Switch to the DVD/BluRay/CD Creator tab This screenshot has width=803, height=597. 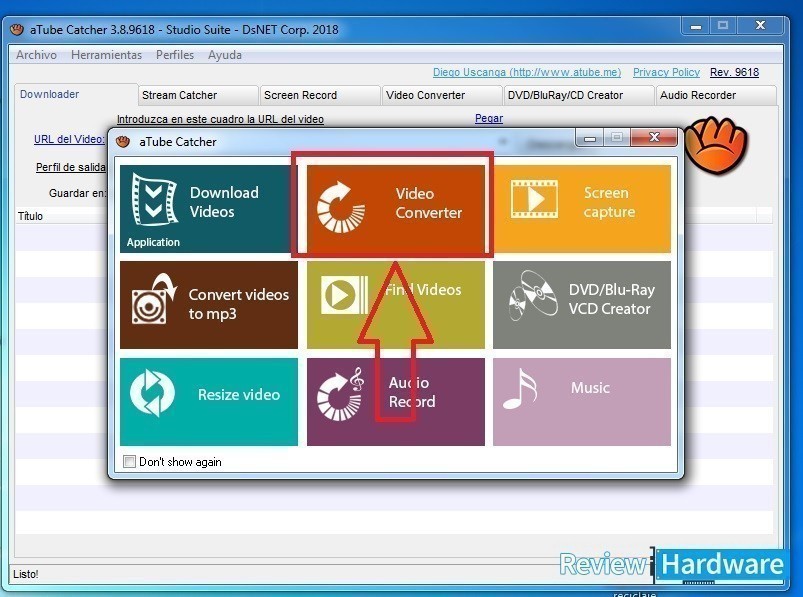[579, 95]
